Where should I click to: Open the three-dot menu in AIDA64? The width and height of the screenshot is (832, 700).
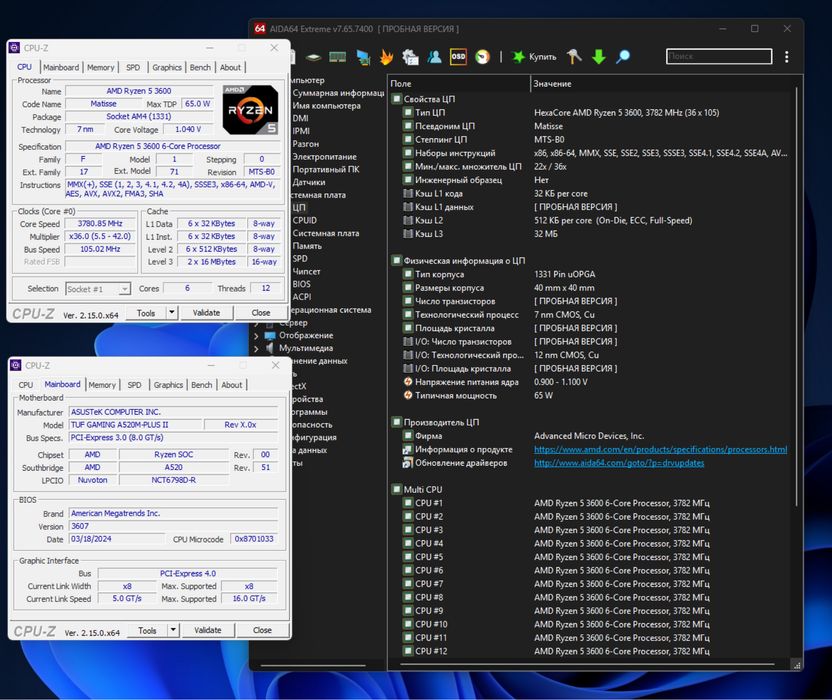786,57
